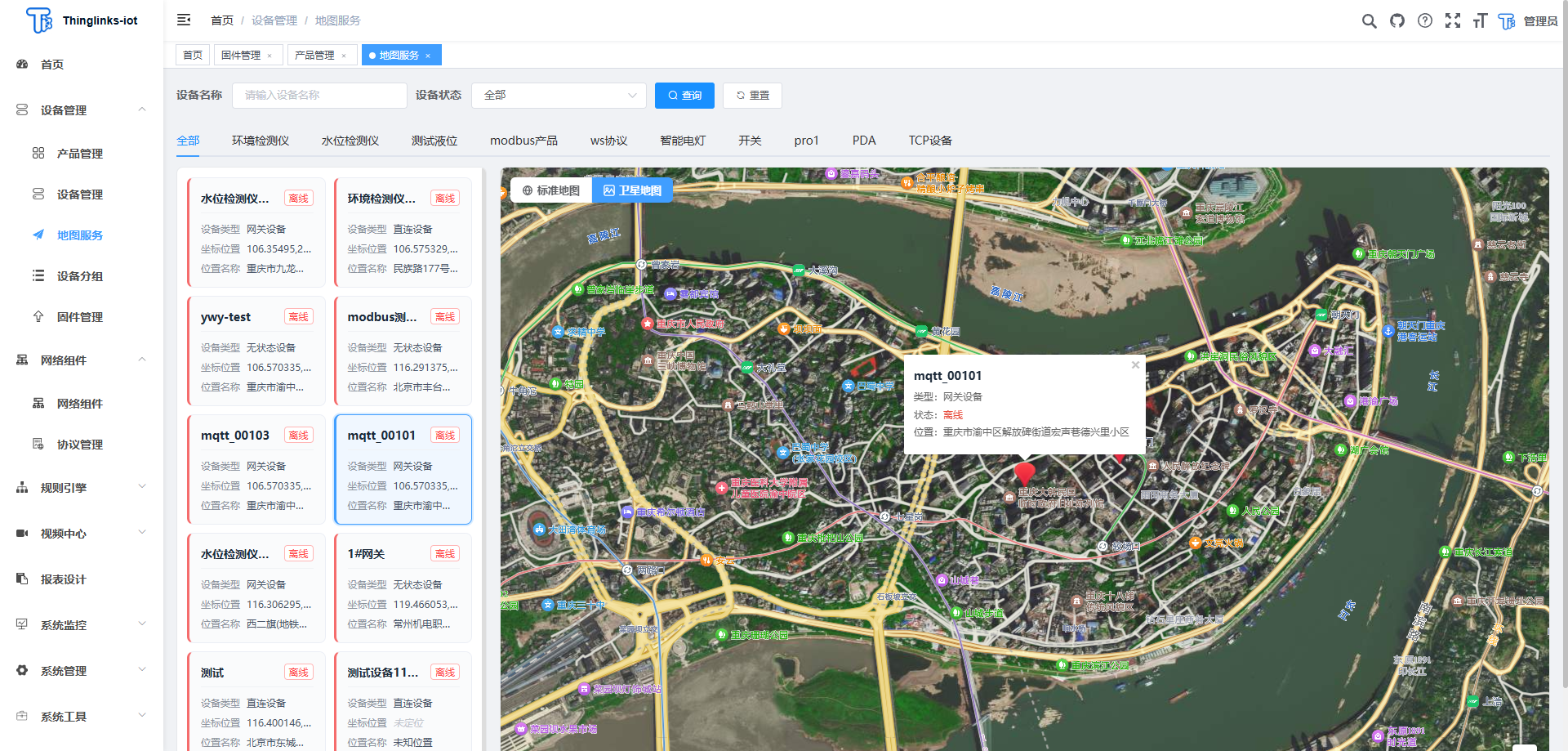Close the mqtt_00101 map info popup
This screenshot has width=1568, height=751.
coord(1135,365)
